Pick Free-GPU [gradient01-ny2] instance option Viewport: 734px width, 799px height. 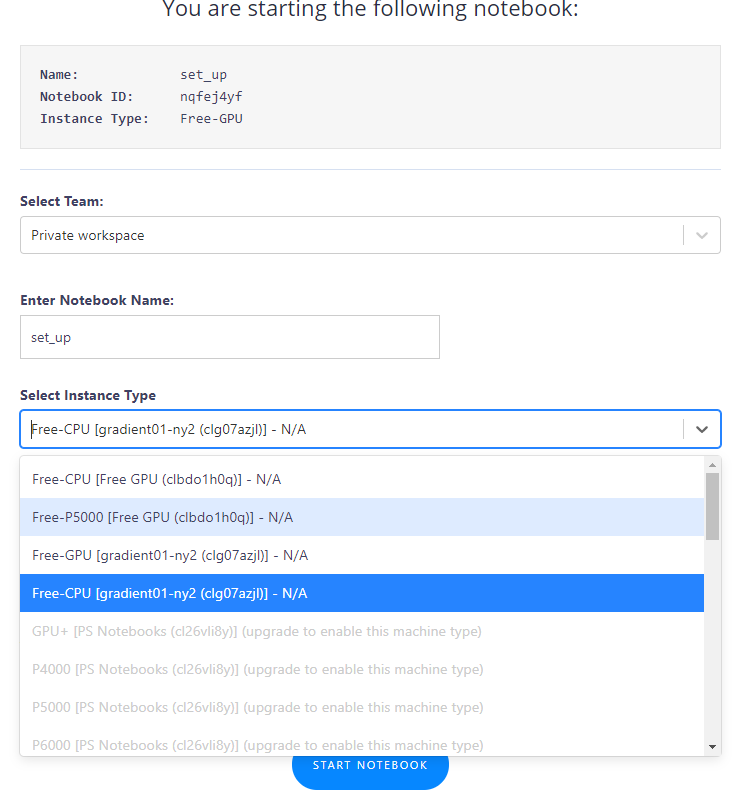point(362,555)
